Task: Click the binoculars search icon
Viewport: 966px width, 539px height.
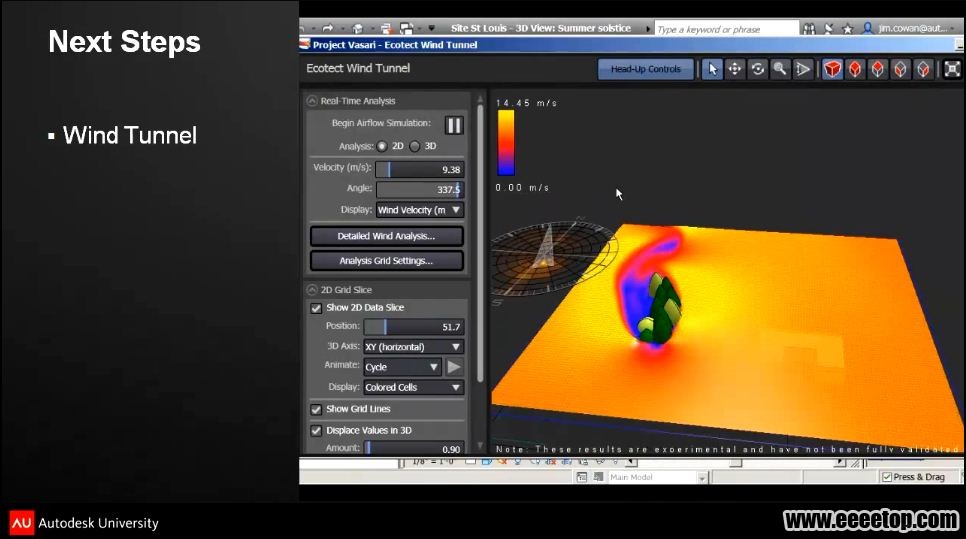Action: [x=809, y=28]
